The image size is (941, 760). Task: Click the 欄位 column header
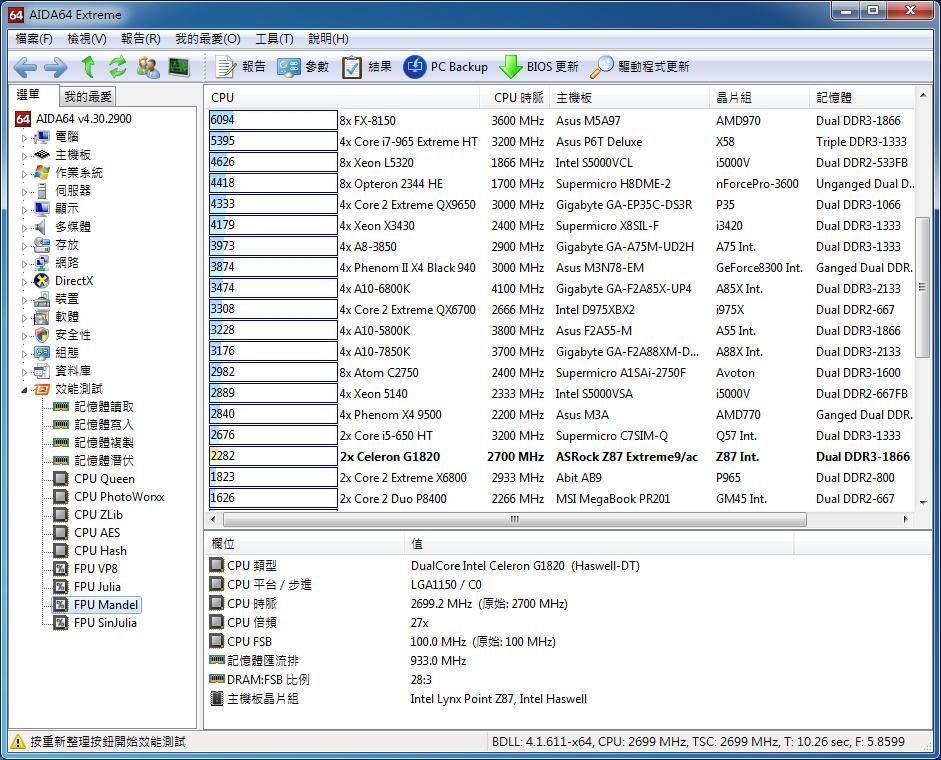point(305,544)
